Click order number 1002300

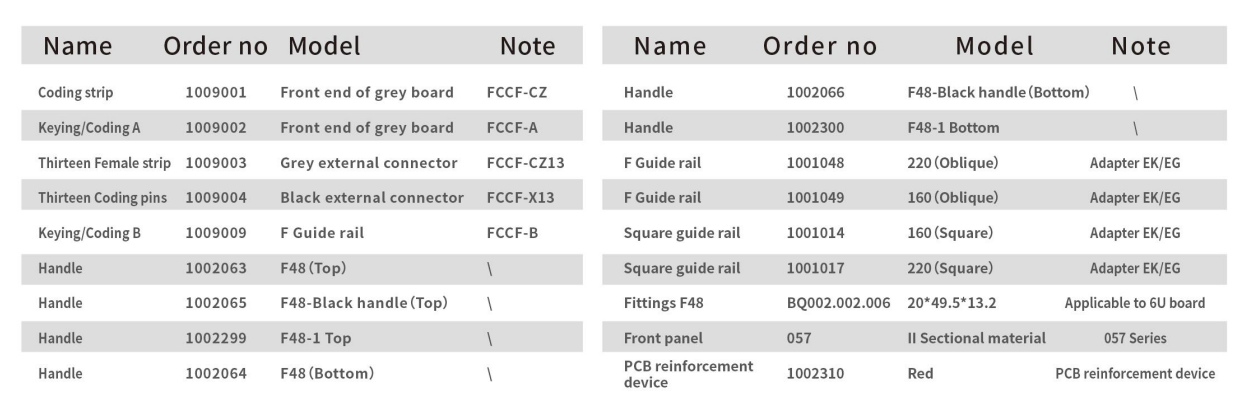(x=817, y=128)
